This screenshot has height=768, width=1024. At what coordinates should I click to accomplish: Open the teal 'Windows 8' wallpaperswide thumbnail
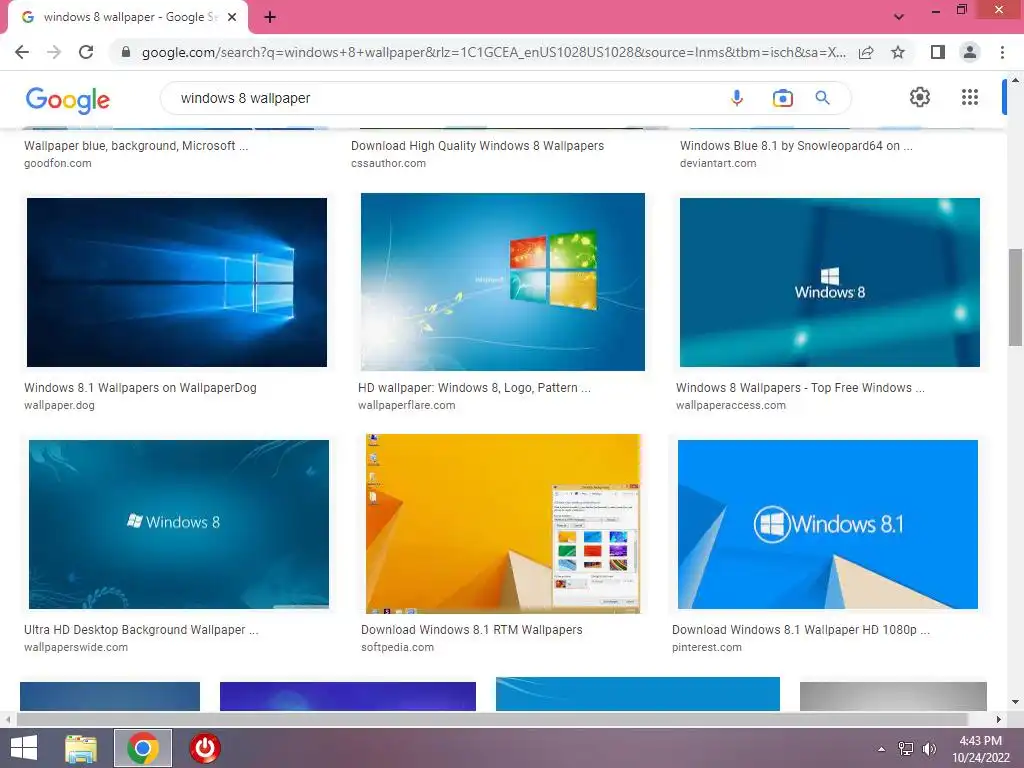[179, 524]
